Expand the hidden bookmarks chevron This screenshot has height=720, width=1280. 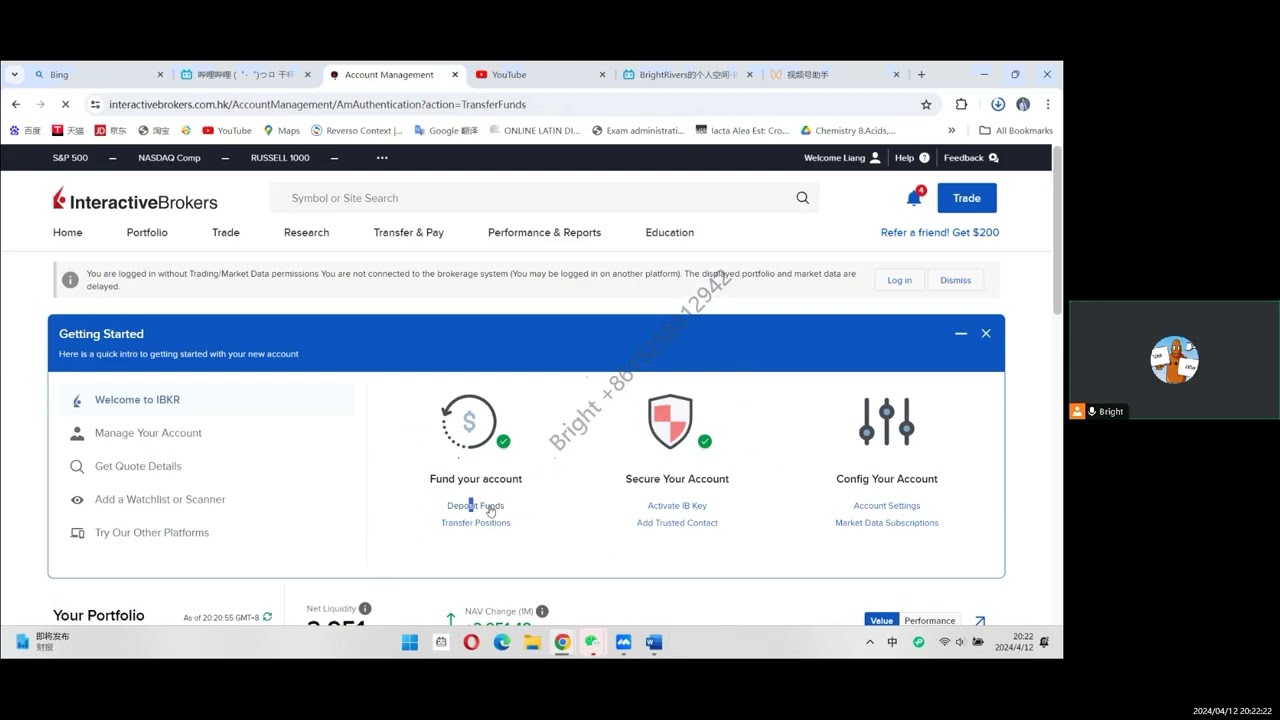951,130
